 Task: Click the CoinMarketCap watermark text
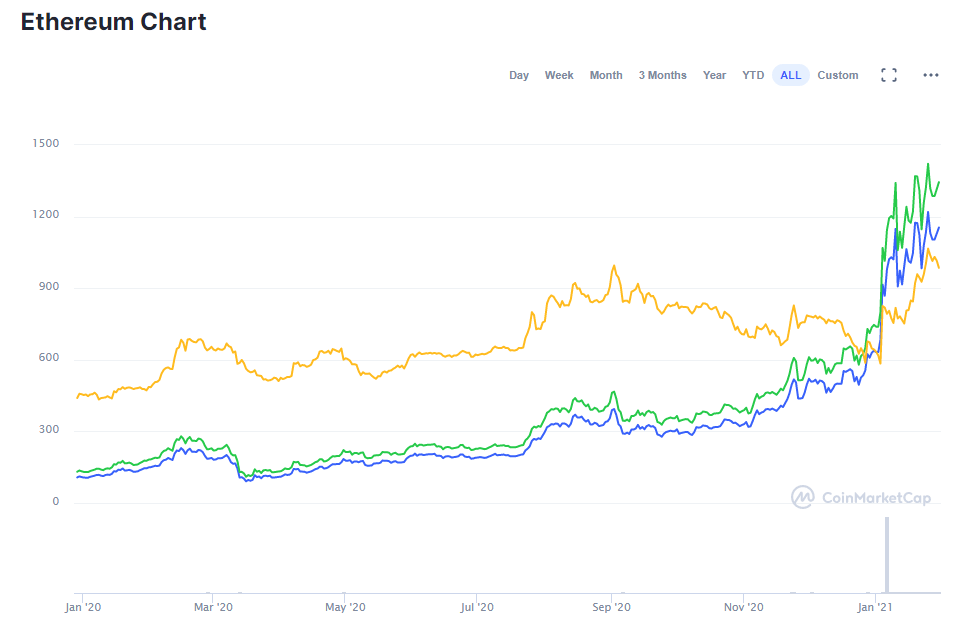[876, 497]
